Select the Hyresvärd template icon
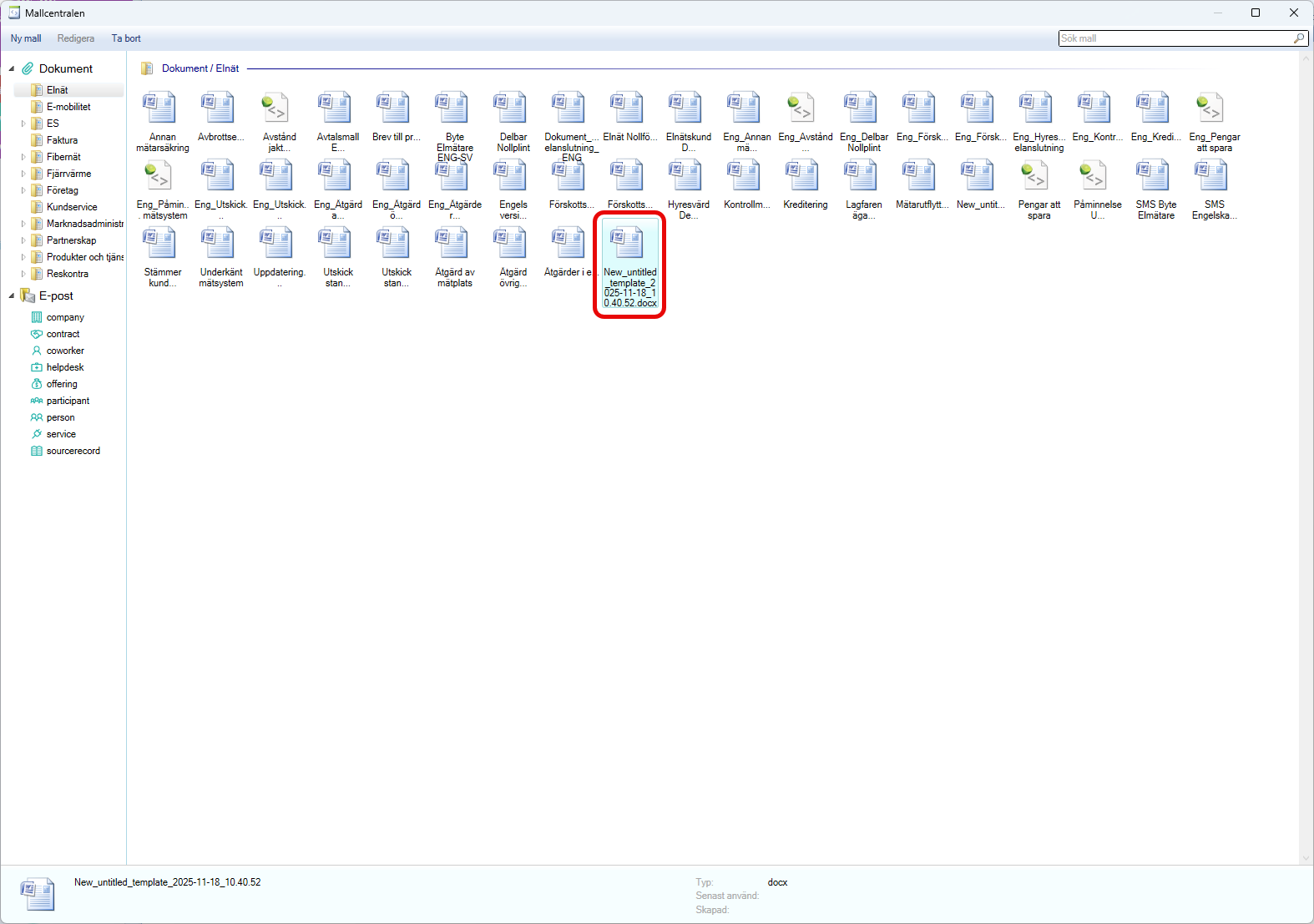Image resolution: width=1314 pixels, height=924 pixels. pyautogui.click(x=685, y=176)
